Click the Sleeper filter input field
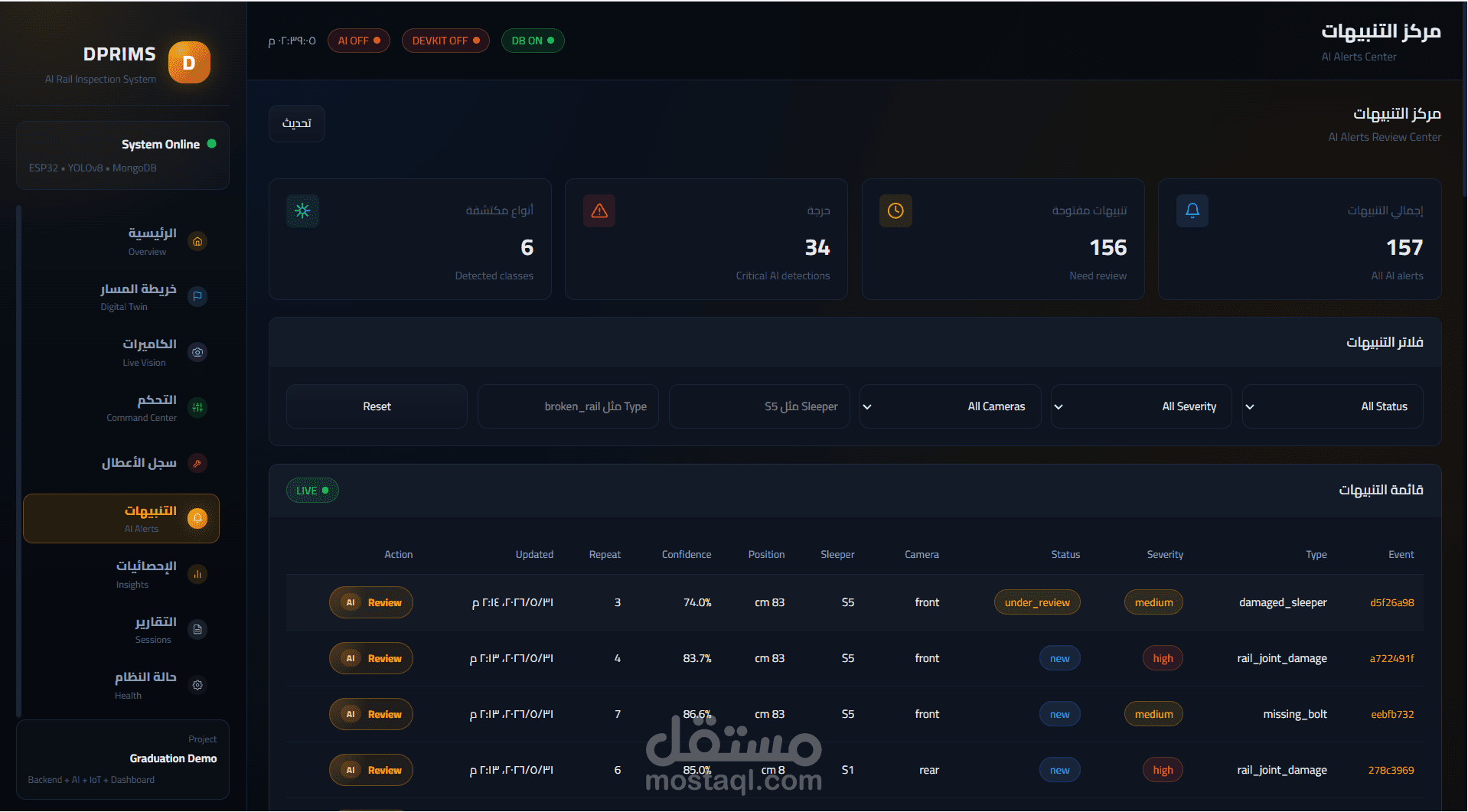The width and height of the screenshot is (1468, 812). point(759,406)
